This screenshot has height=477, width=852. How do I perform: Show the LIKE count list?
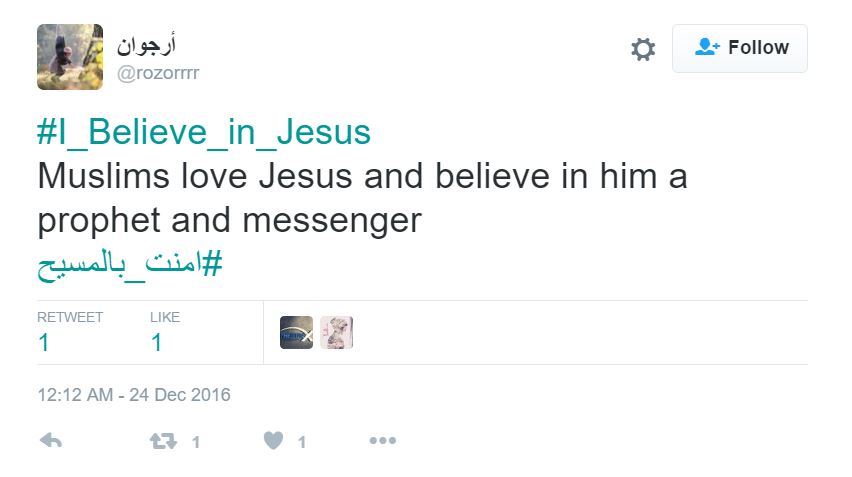(x=165, y=332)
